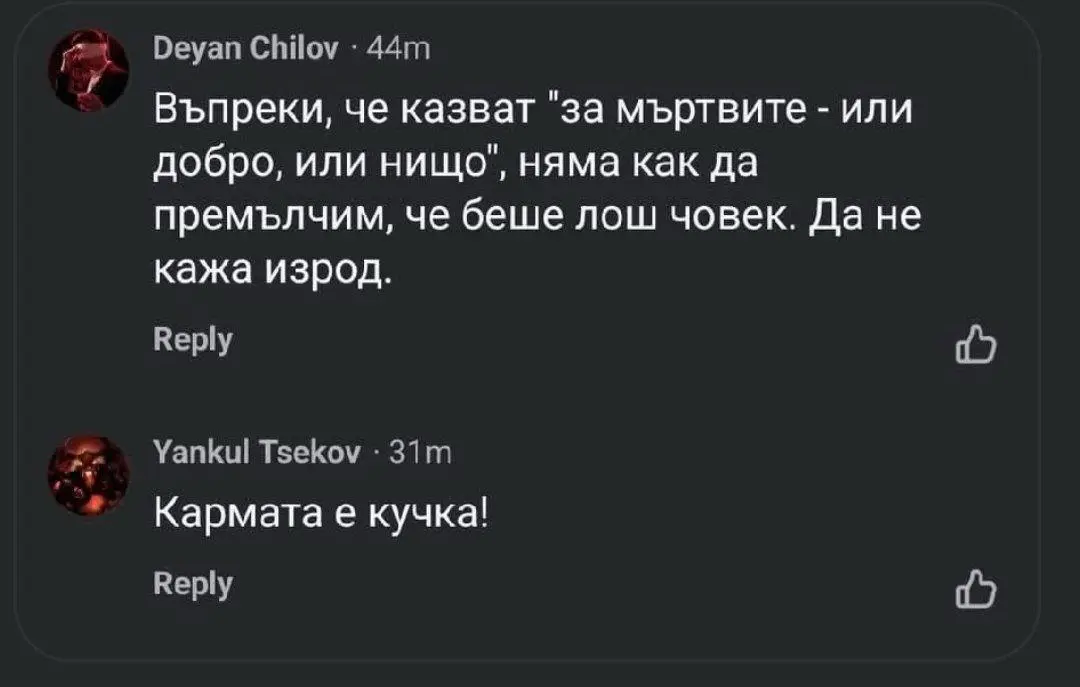Reply to Deyan Chilov's comment
1080x687 pixels.
point(193,340)
